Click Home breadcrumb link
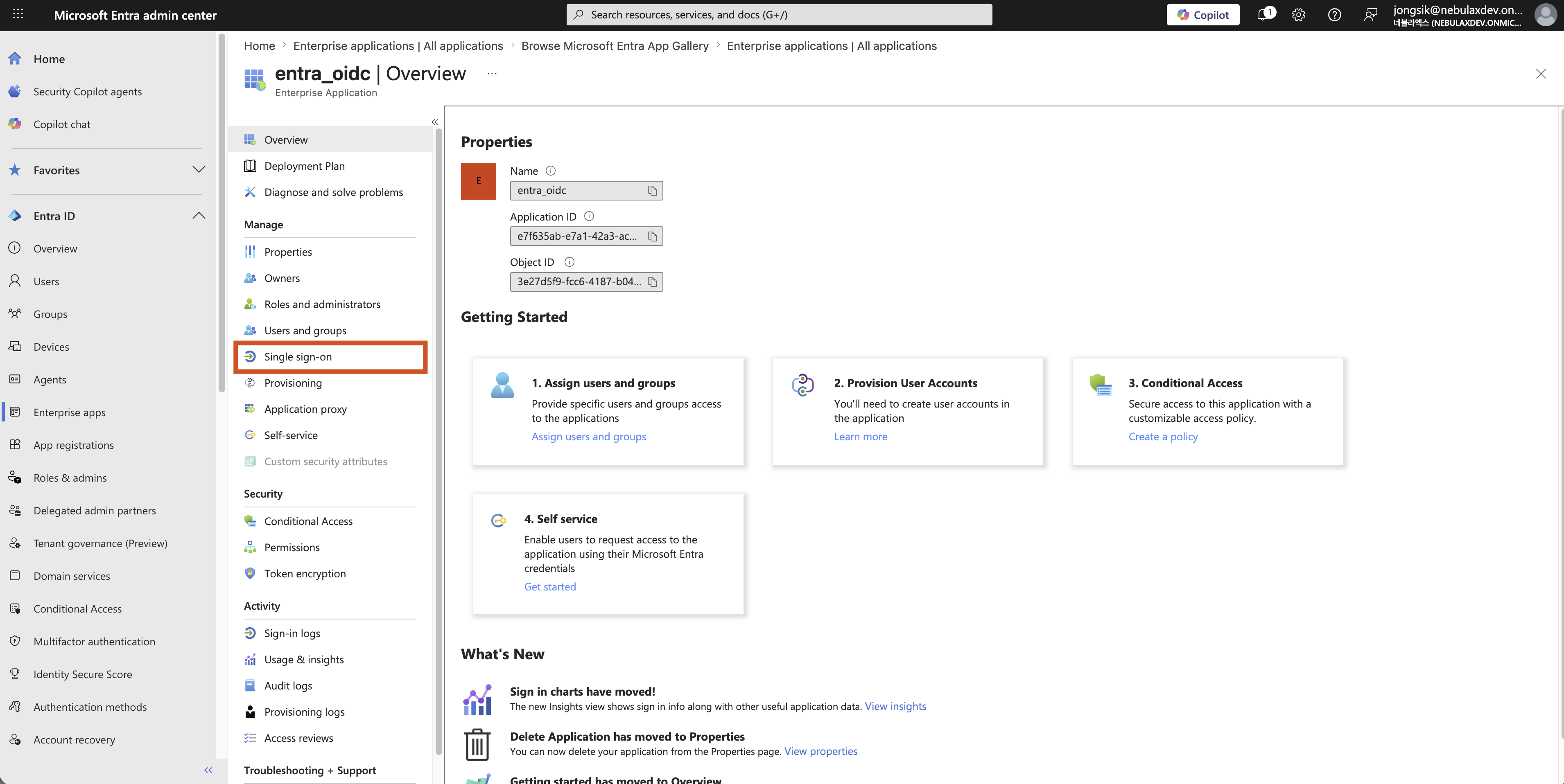This screenshot has width=1564, height=784. 259,46
